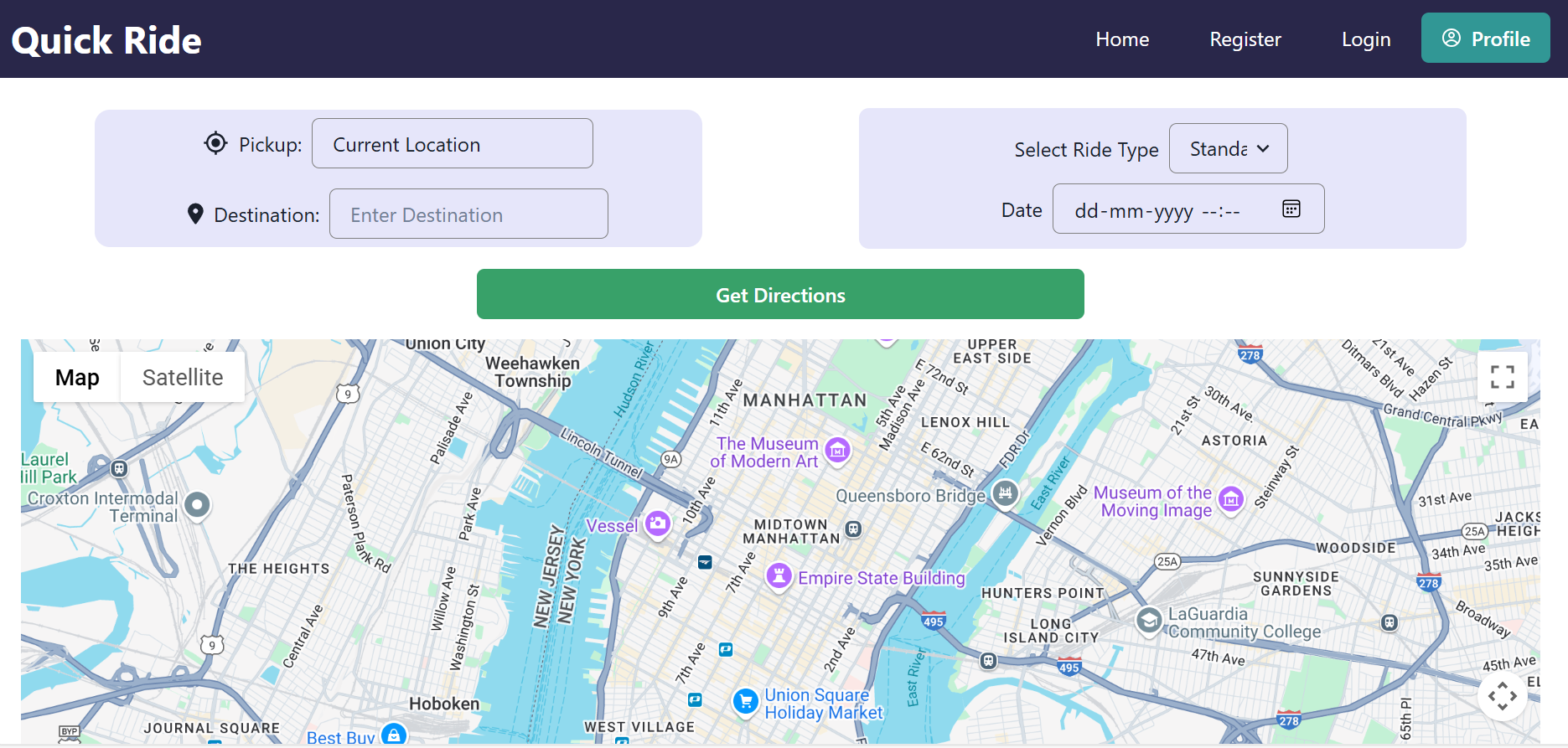Click the Enter Destination field
The image size is (1568, 748).
point(468,214)
